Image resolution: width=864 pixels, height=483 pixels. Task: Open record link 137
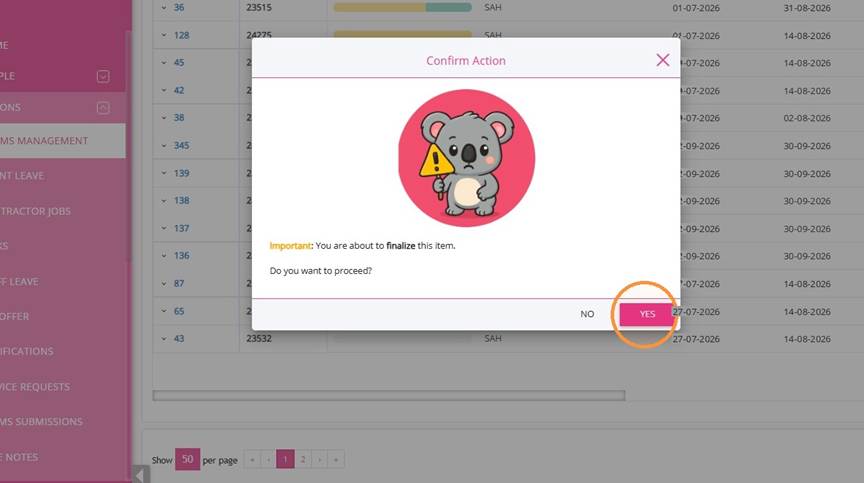tap(181, 228)
